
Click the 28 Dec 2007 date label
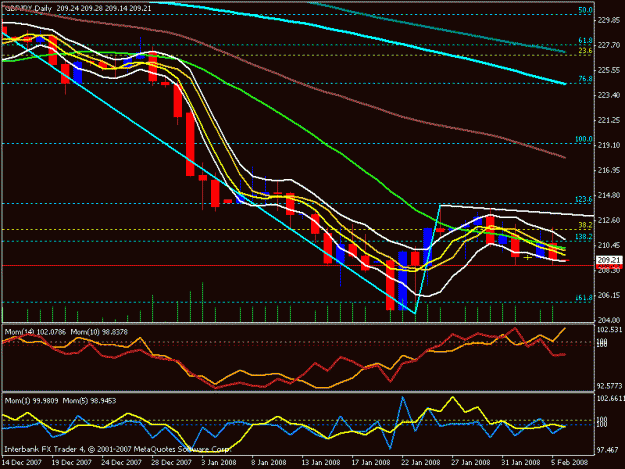(x=171, y=463)
